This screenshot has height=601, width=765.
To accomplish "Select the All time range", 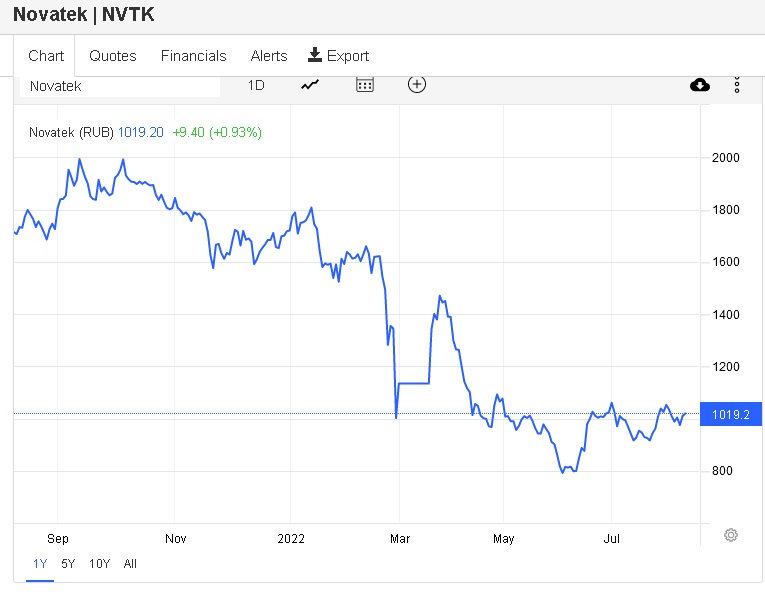I will point(130,564).
